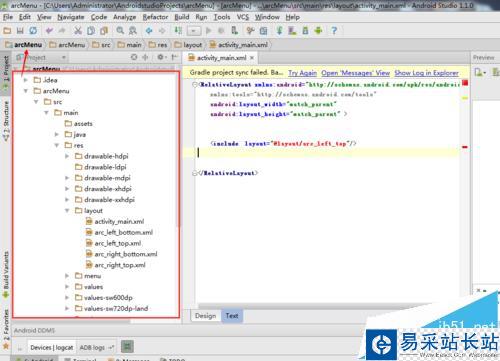500x361 pixels.
Task: Collapse the src folder
Action: [x=36, y=102]
